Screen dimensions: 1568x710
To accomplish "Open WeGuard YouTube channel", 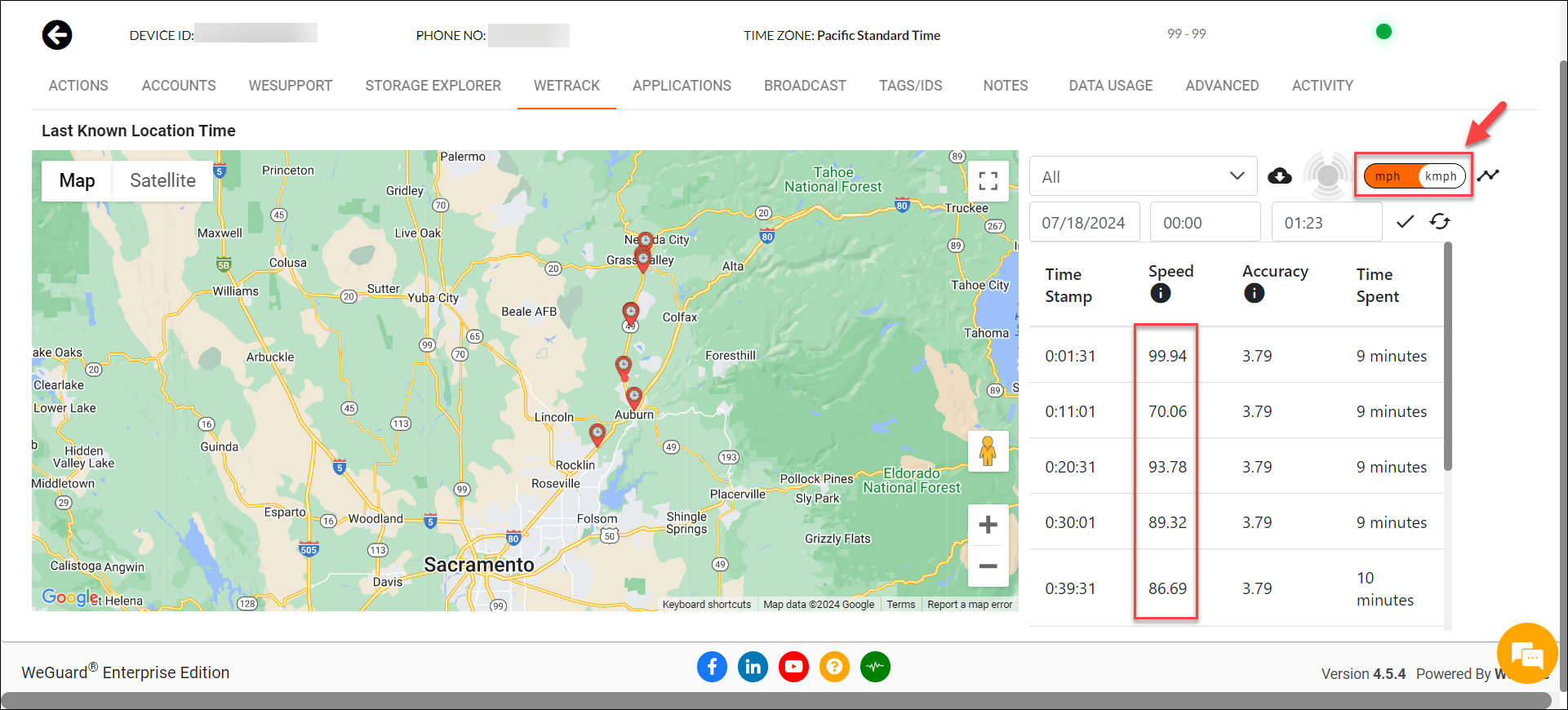I will coord(793,667).
